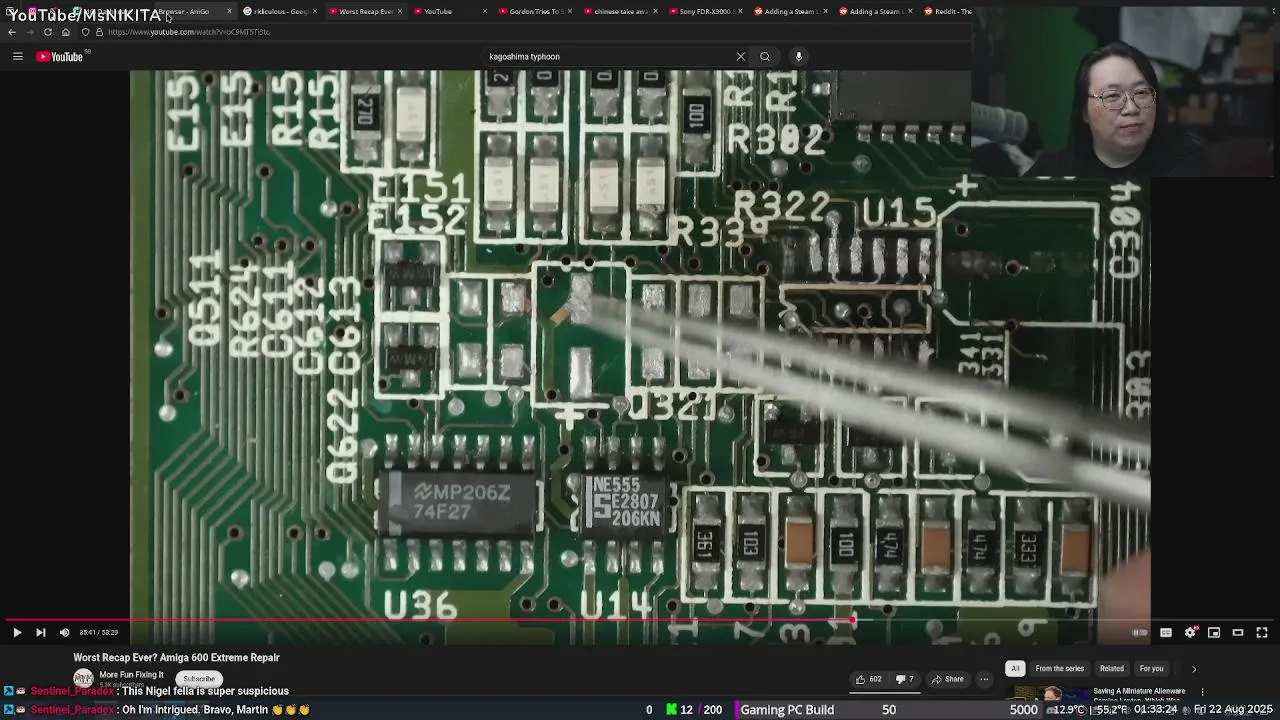Start voice search with the microphone icon
The height and width of the screenshot is (720, 1280).
point(798,57)
